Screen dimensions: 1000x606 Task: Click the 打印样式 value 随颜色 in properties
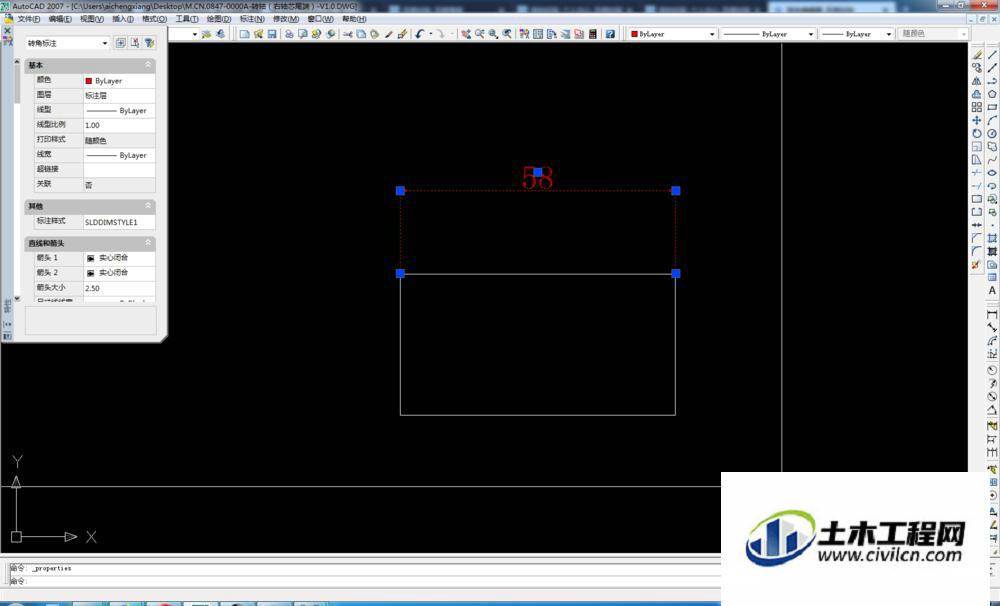pos(119,140)
